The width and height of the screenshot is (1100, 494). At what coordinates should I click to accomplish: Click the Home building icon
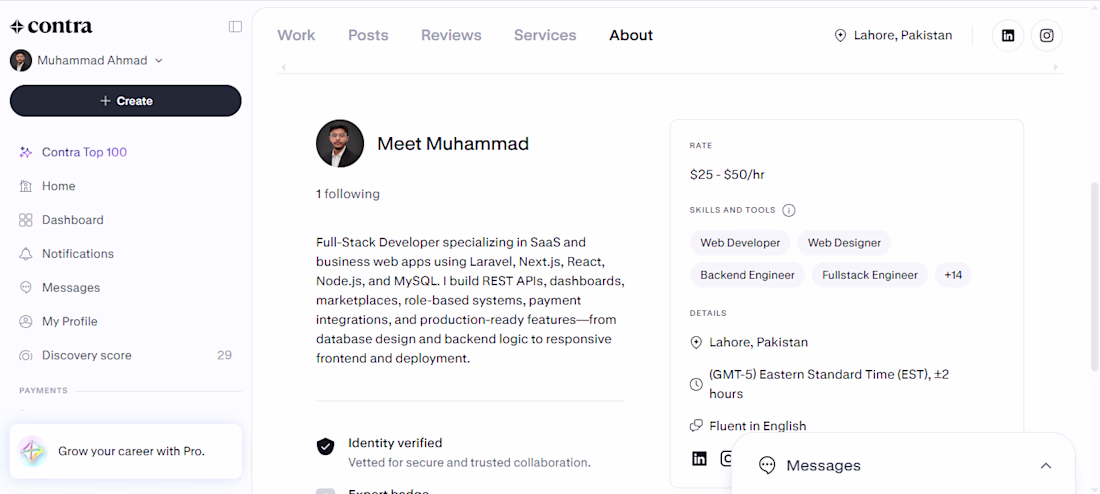click(x=25, y=186)
